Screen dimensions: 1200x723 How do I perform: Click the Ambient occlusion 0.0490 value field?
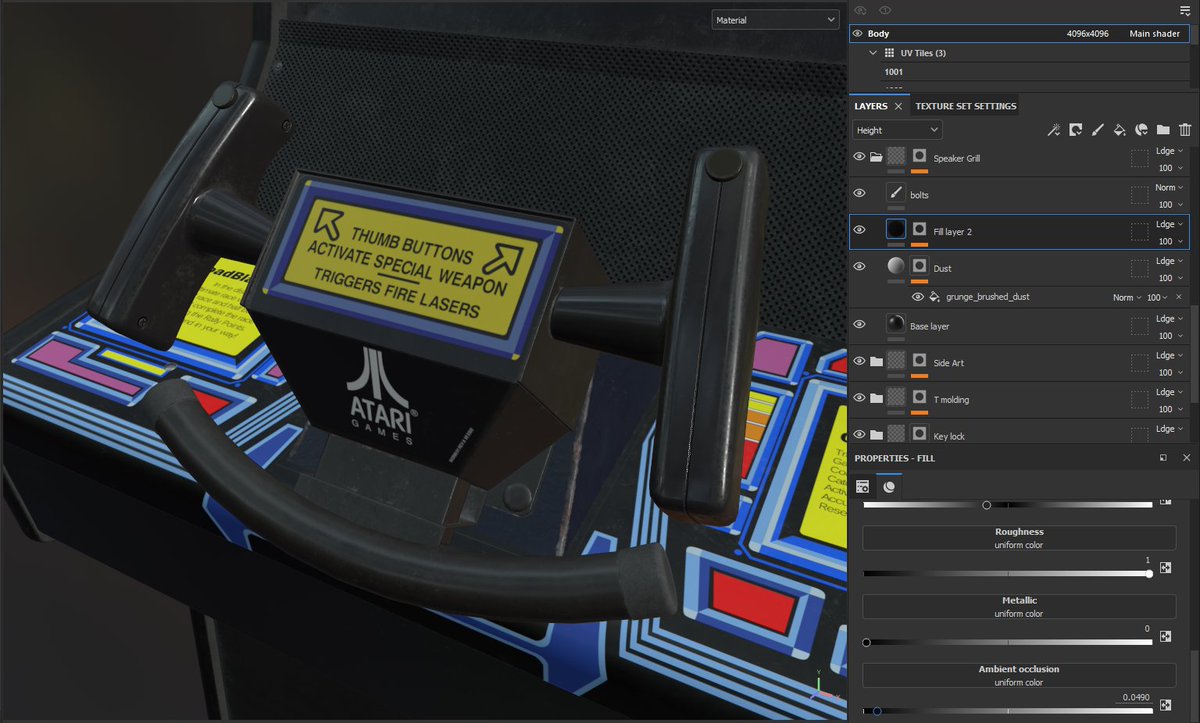click(x=1135, y=697)
